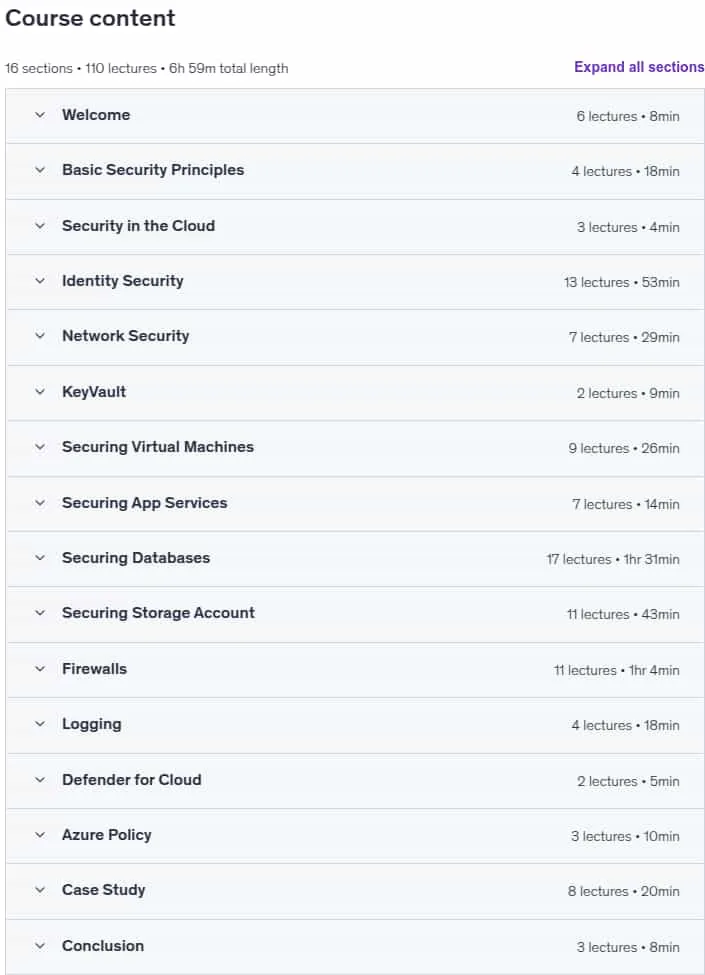Viewport: 705px width, 975px height.
Task: Click the Securing App Services chevron
Action: [x=40, y=502]
